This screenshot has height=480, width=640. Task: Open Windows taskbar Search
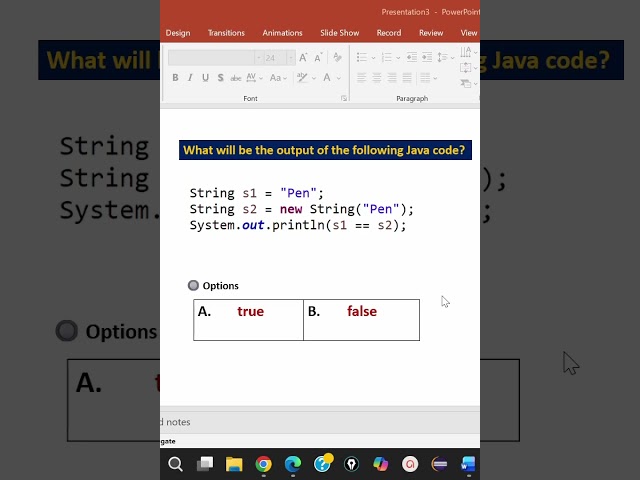(176, 464)
